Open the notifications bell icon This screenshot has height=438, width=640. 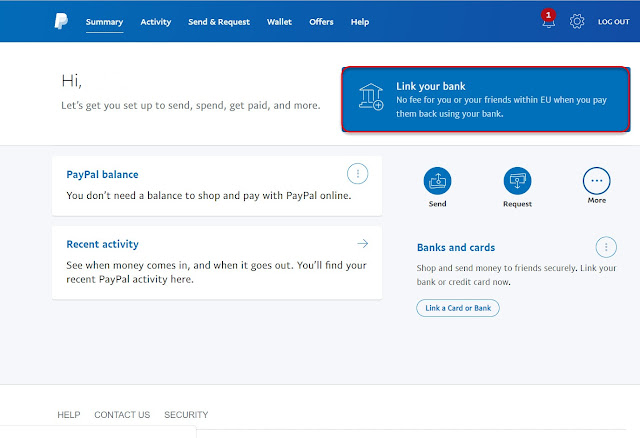[548, 20]
